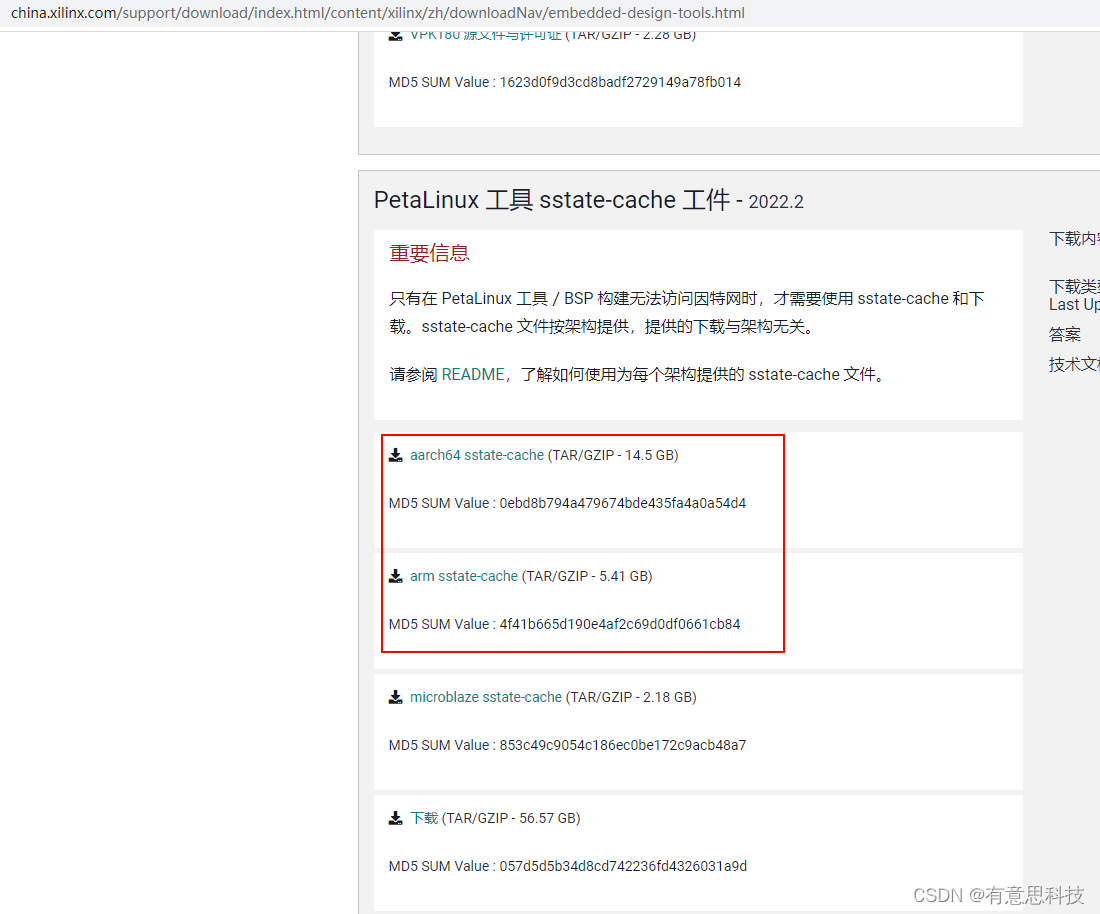The height and width of the screenshot is (914, 1100).
Task: Click the download icon beside aarch64 sstate-cache
Action: [395, 454]
